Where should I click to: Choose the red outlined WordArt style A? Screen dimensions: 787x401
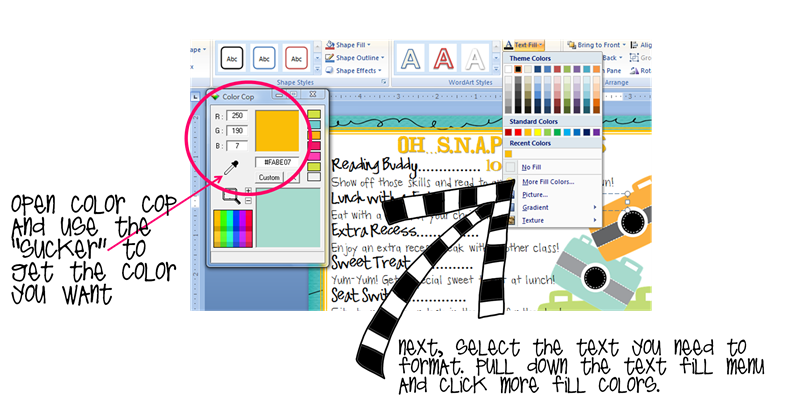[443, 59]
